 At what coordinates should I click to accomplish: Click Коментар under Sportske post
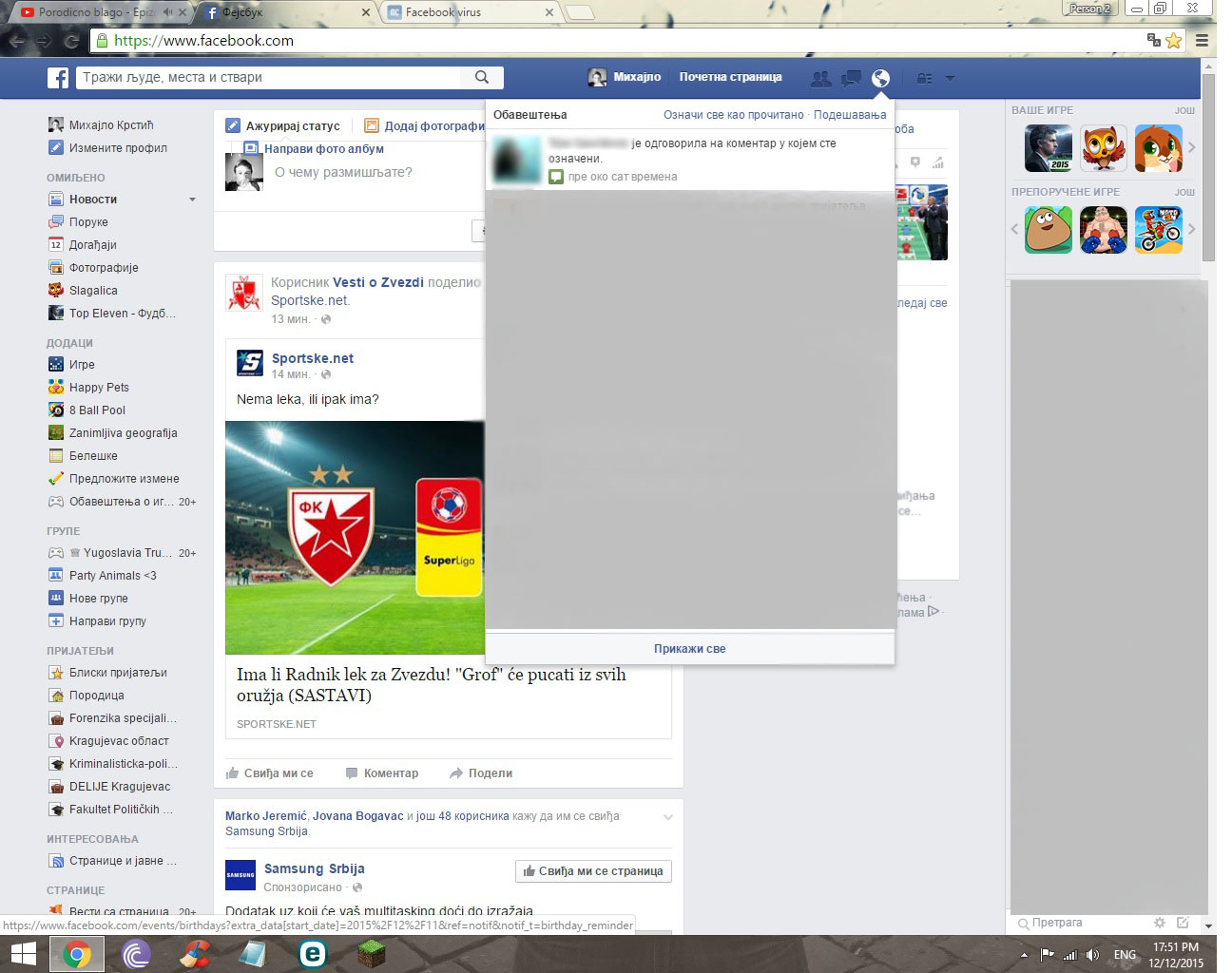(381, 773)
